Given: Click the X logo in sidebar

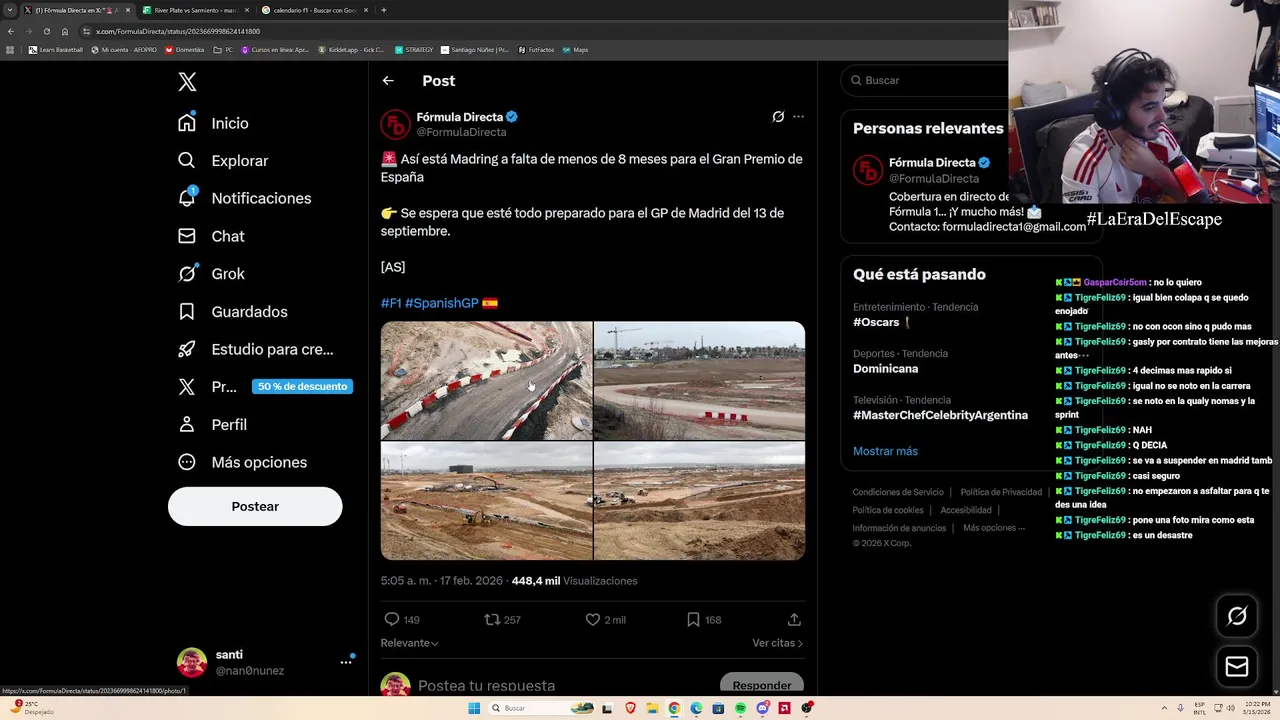Looking at the screenshot, I should pyautogui.click(x=187, y=82).
